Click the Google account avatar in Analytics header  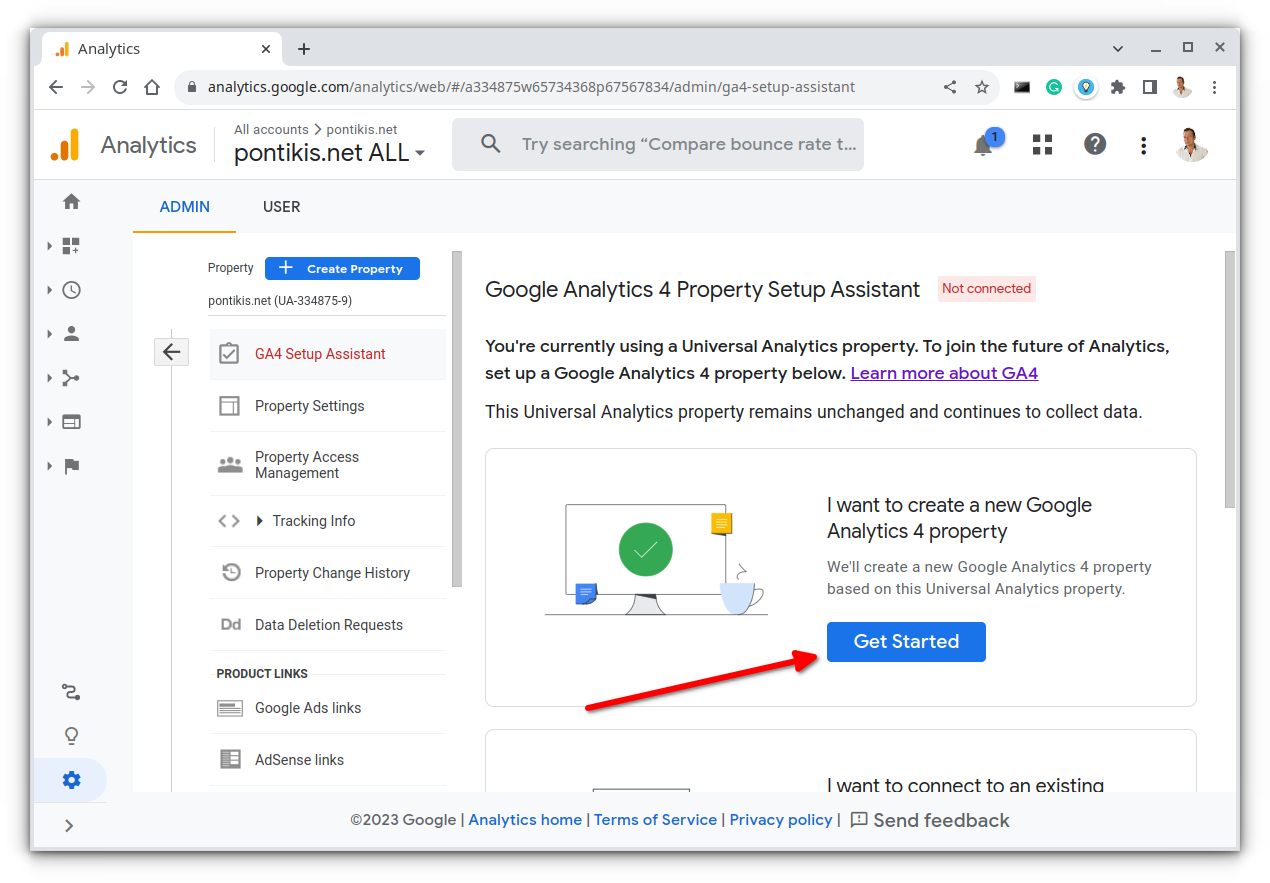pos(1192,145)
